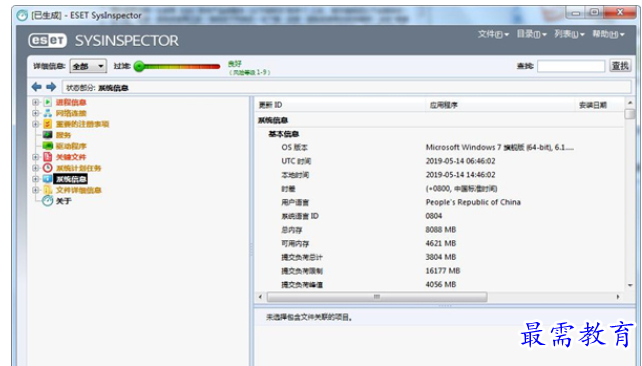Viewport: 642px width, 366px height.
Task: Expand the 关键文件 tree node
Action: (x=36, y=157)
